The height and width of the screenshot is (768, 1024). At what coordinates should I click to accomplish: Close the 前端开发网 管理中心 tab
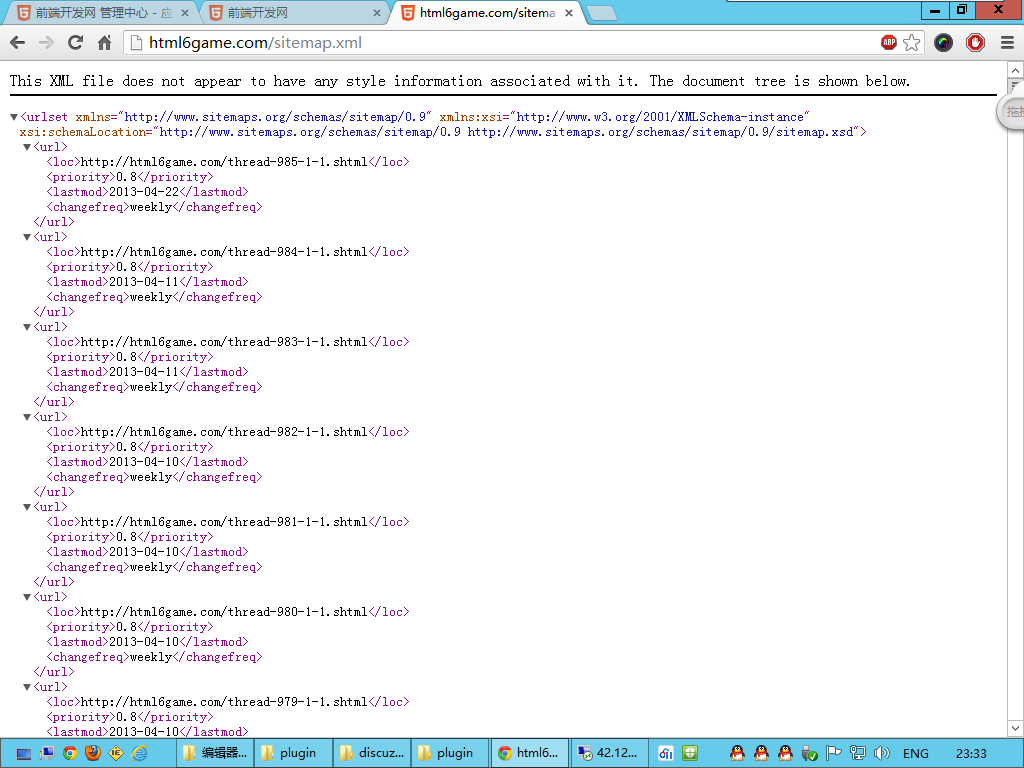click(x=184, y=13)
